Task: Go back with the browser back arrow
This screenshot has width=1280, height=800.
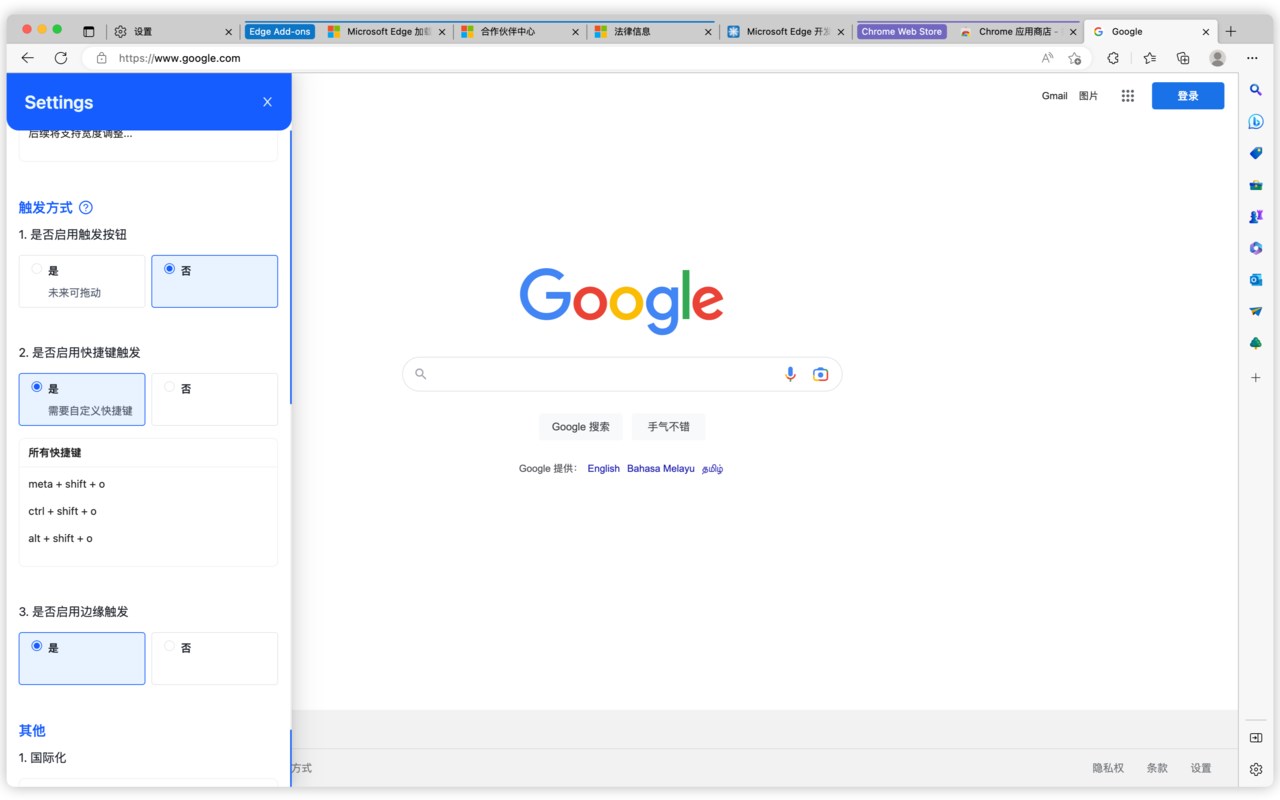Action: click(x=28, y=58)
